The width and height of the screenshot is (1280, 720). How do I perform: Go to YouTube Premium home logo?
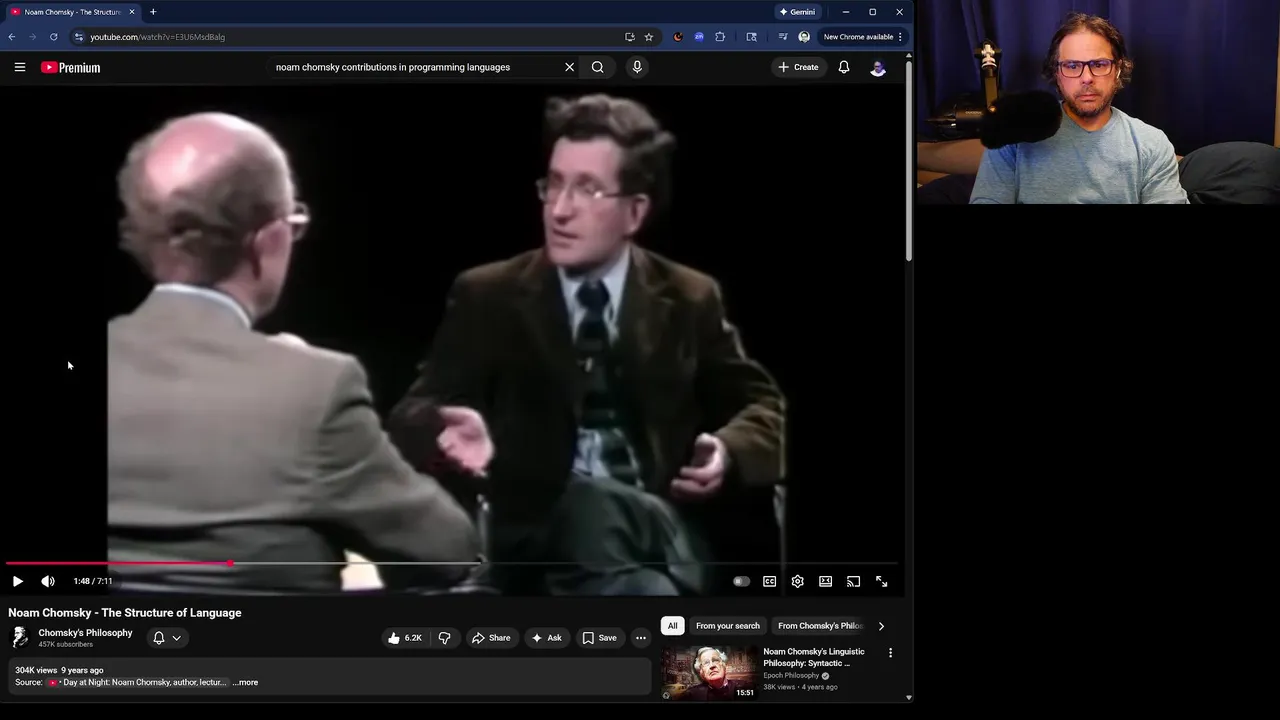[70, 67]
